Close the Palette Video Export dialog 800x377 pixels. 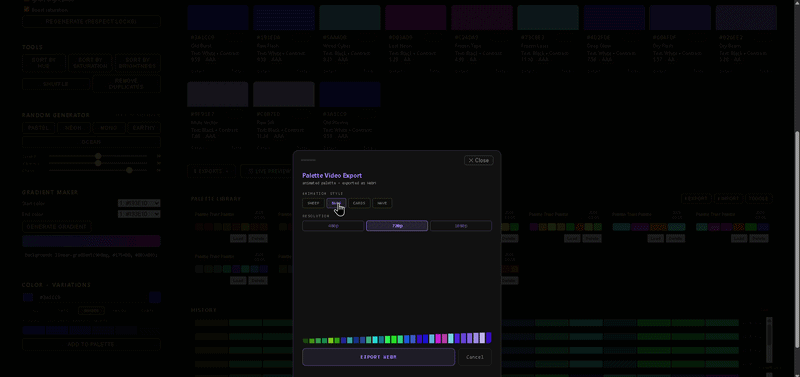pos(478,160)
